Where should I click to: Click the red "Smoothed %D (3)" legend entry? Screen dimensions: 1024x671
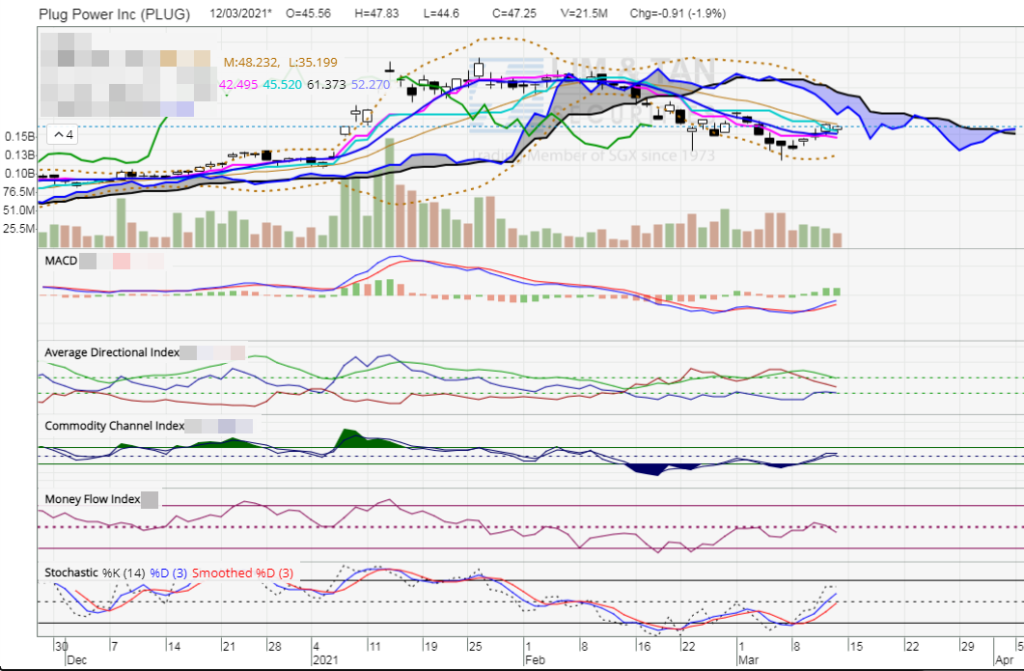coord(242,573)
